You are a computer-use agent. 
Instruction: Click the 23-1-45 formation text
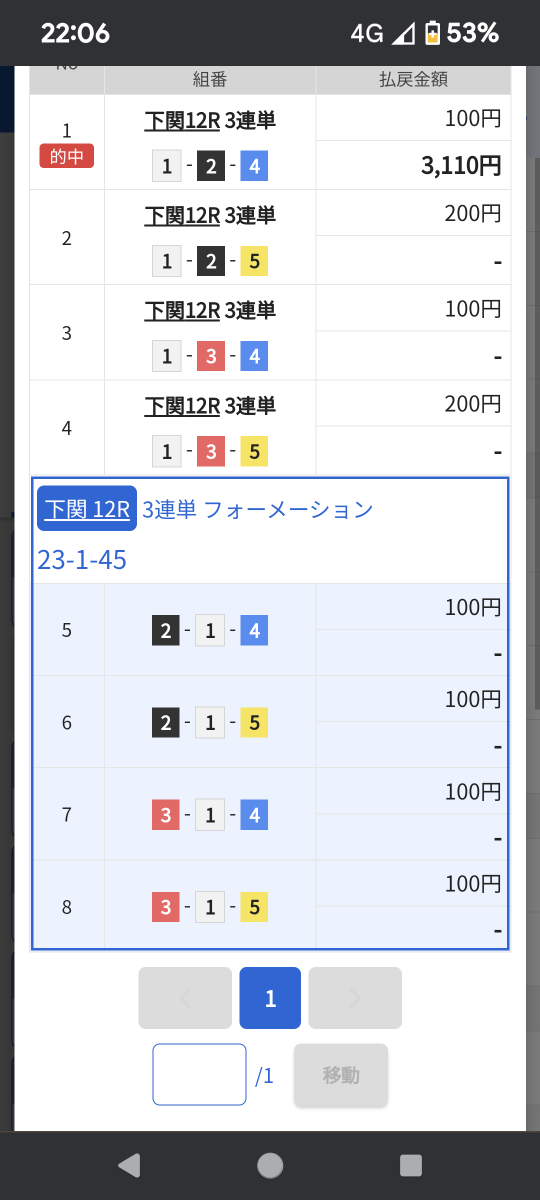click(82, 560)
